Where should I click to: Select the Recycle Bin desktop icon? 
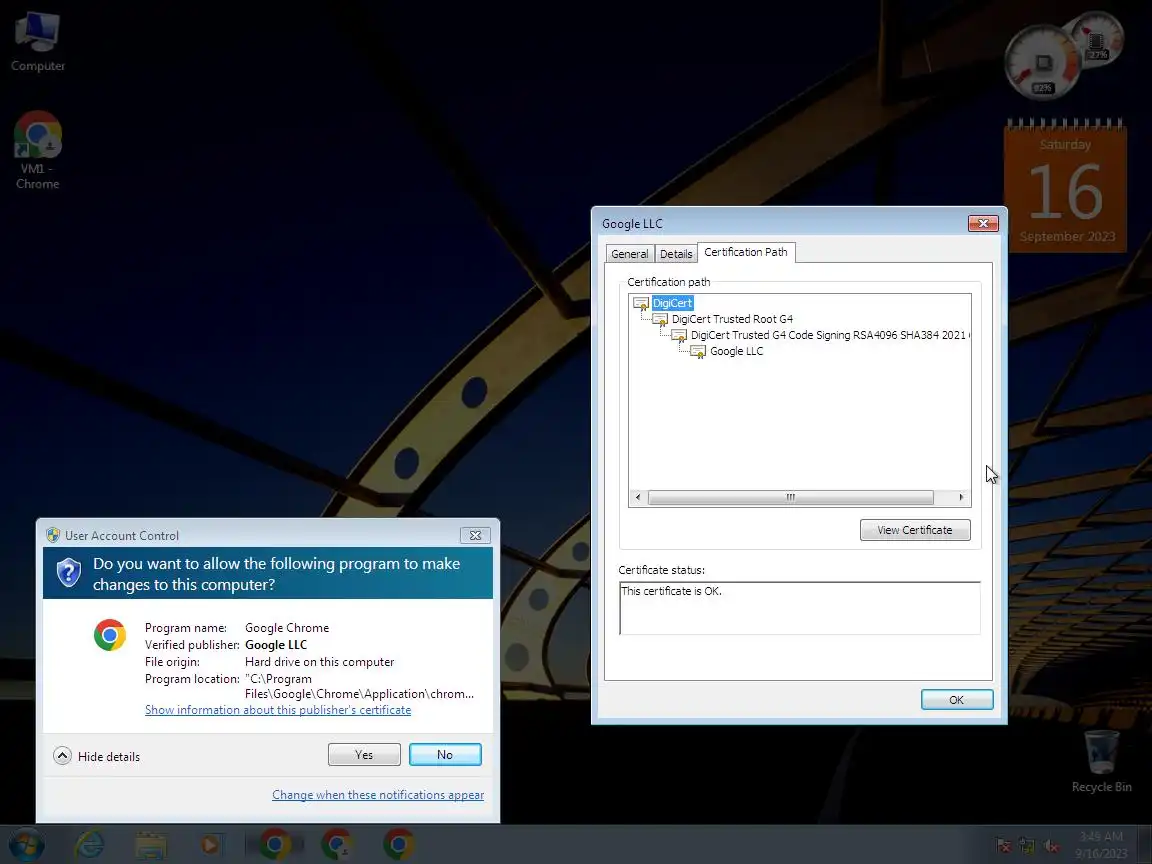pyautogui.click(x=1101, y=761)
